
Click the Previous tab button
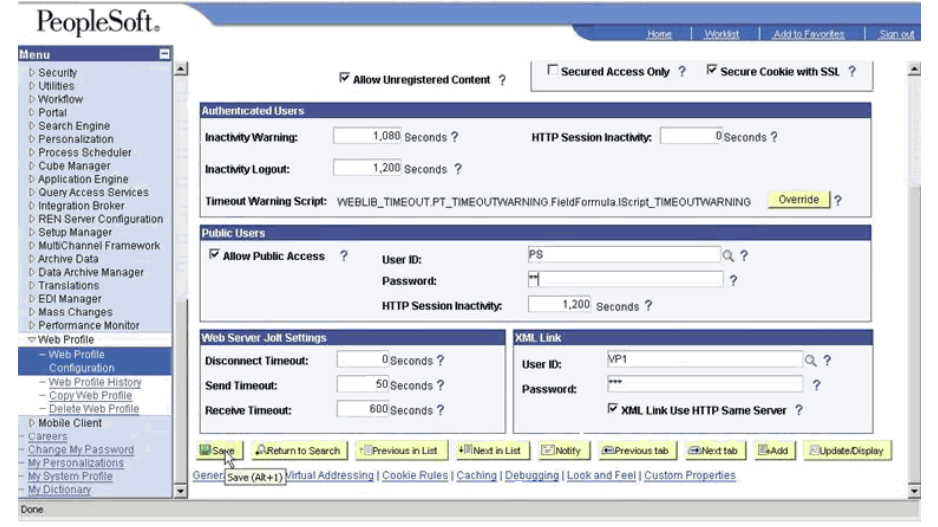pos(636,450)
